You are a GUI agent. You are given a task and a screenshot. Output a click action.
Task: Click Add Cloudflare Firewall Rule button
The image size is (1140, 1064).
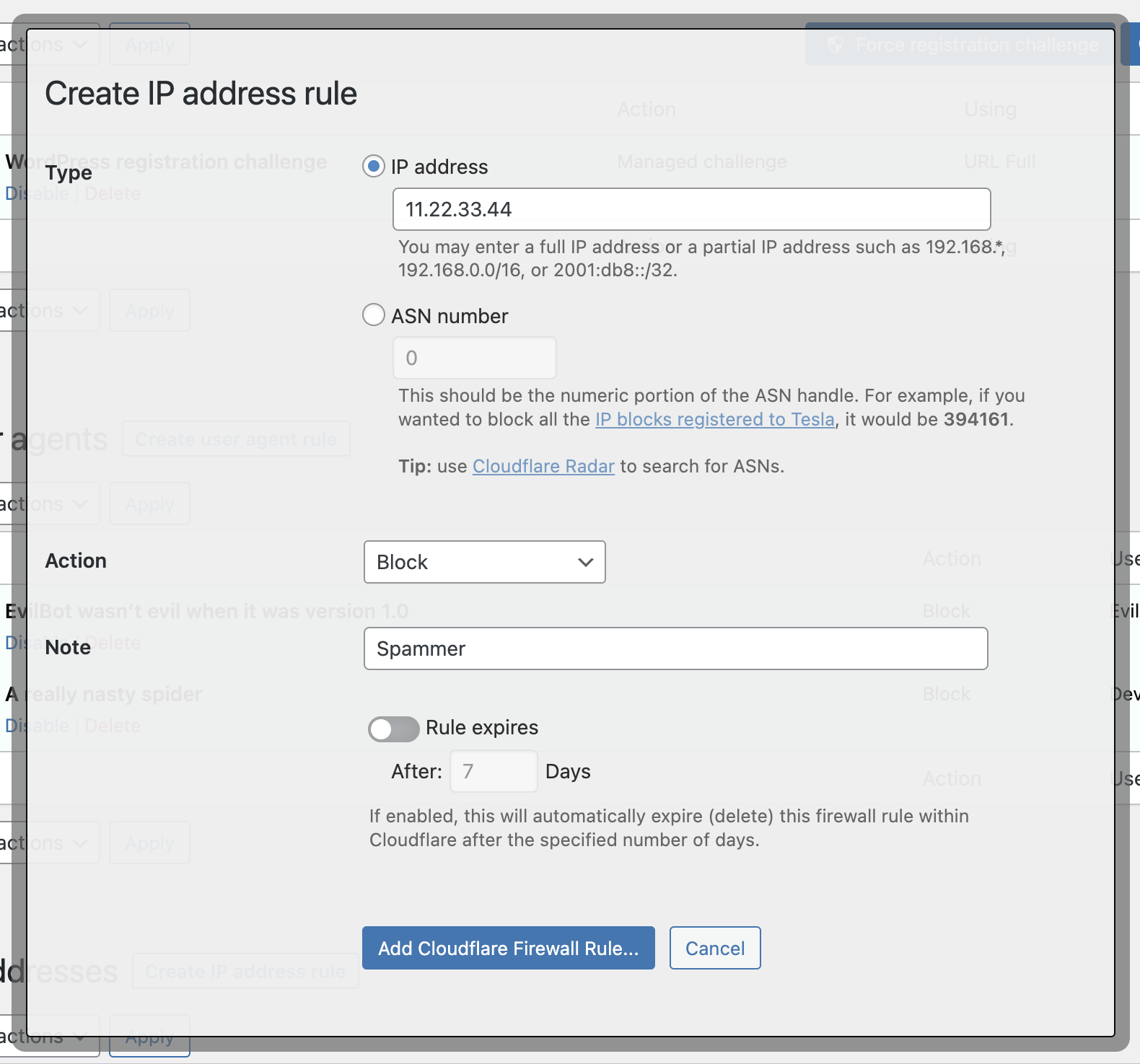[508, 948]
